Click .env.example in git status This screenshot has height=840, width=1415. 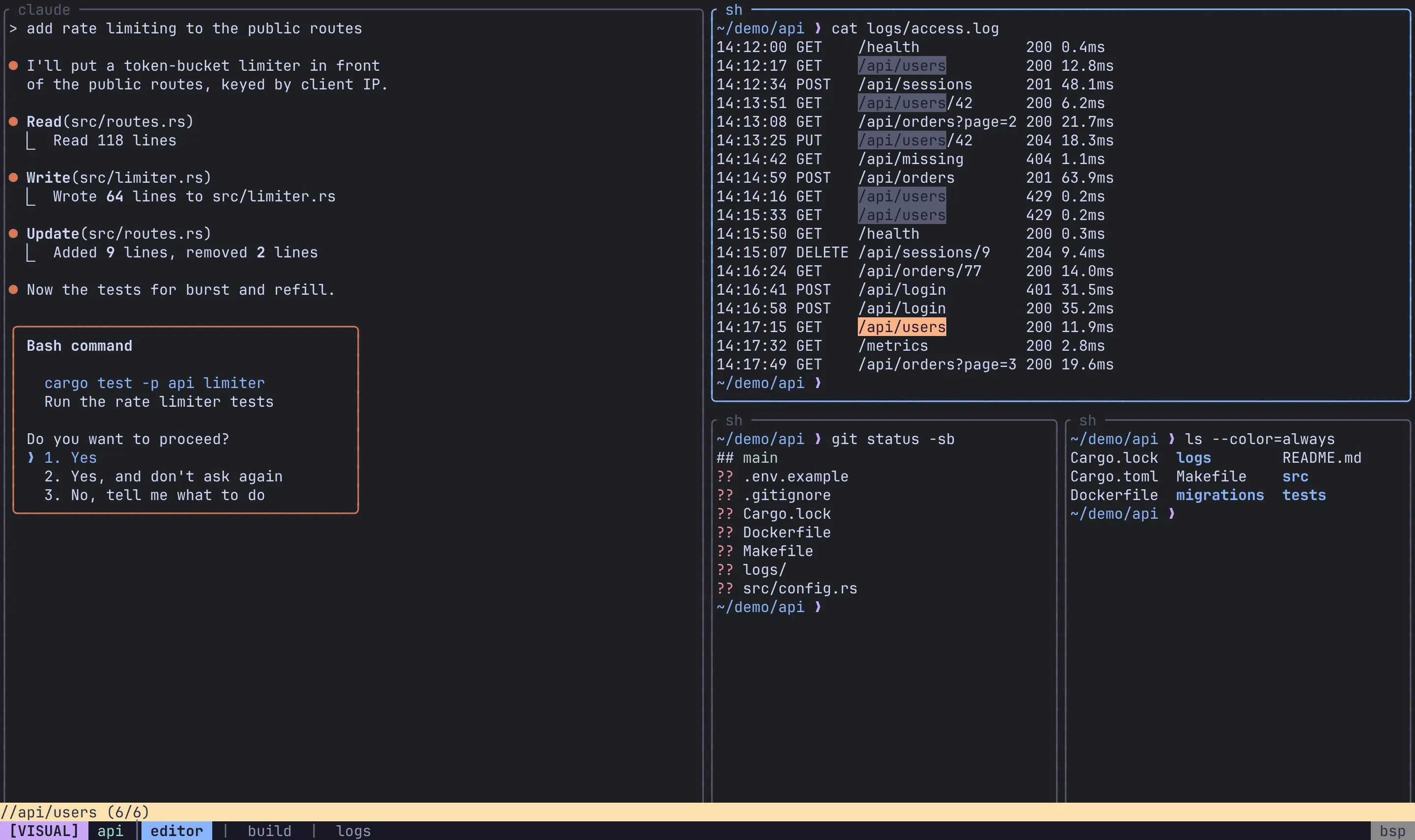pos(796,476)
